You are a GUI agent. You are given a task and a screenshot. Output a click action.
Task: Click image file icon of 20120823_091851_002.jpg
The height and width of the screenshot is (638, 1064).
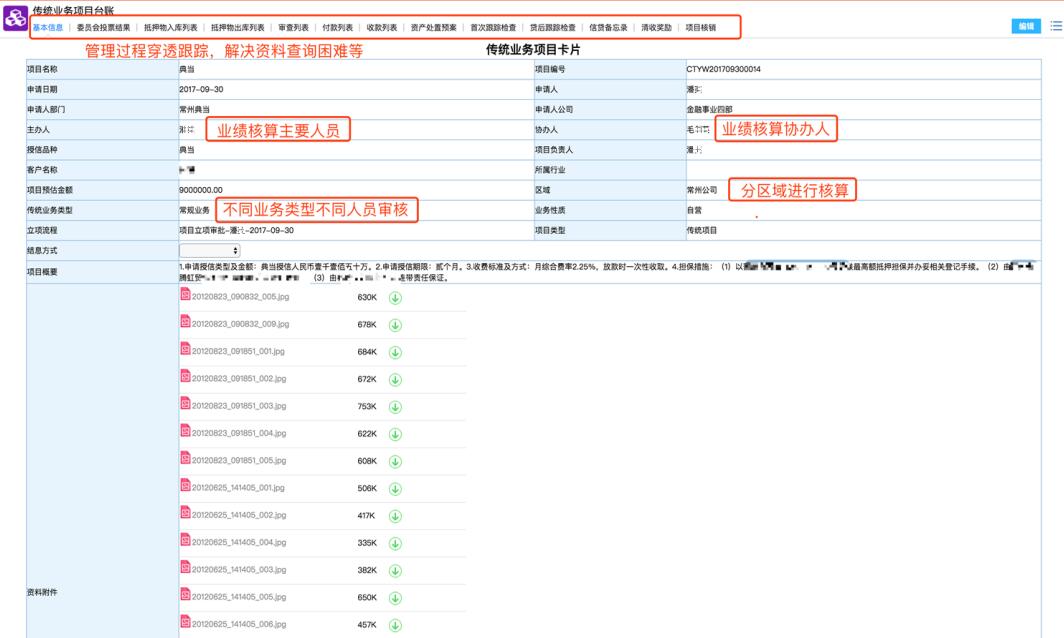tap(185, 375)
